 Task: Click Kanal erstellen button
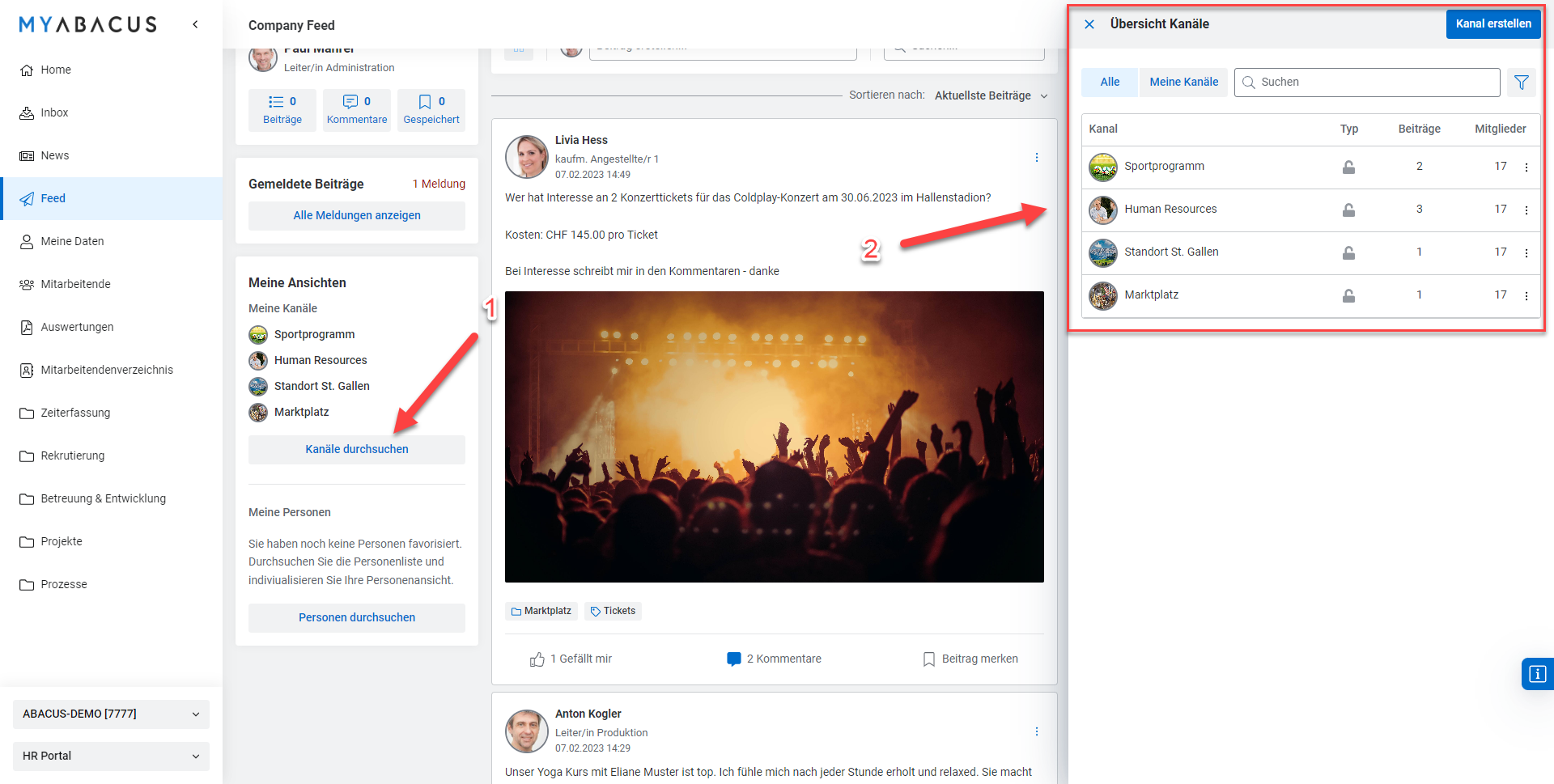(x=1493, y=23)
